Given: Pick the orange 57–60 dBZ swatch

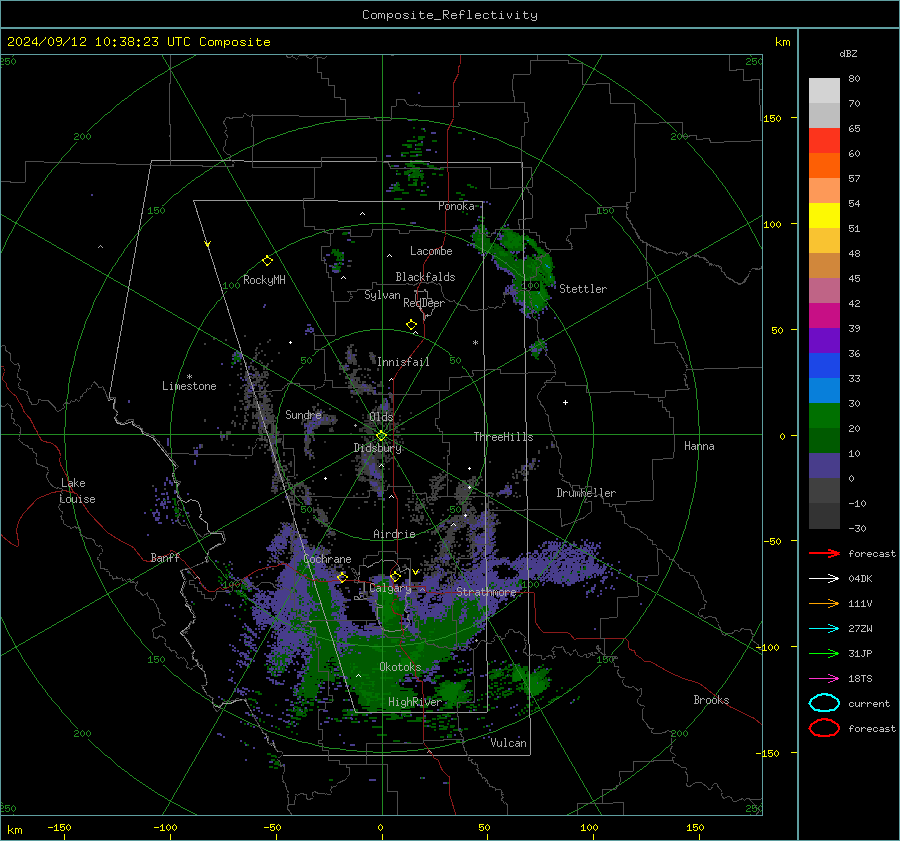Looking at the screenshot, I should [824, 166].
